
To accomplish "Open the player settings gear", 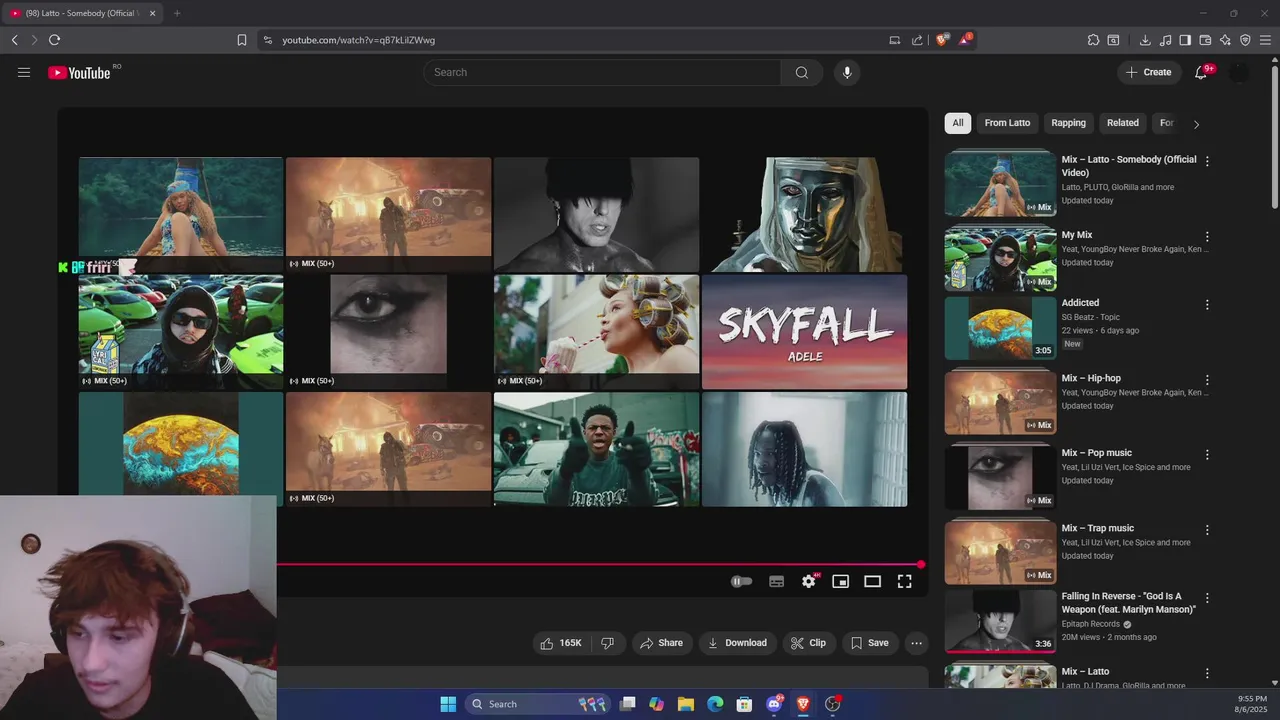I will [x=809, y=581].
